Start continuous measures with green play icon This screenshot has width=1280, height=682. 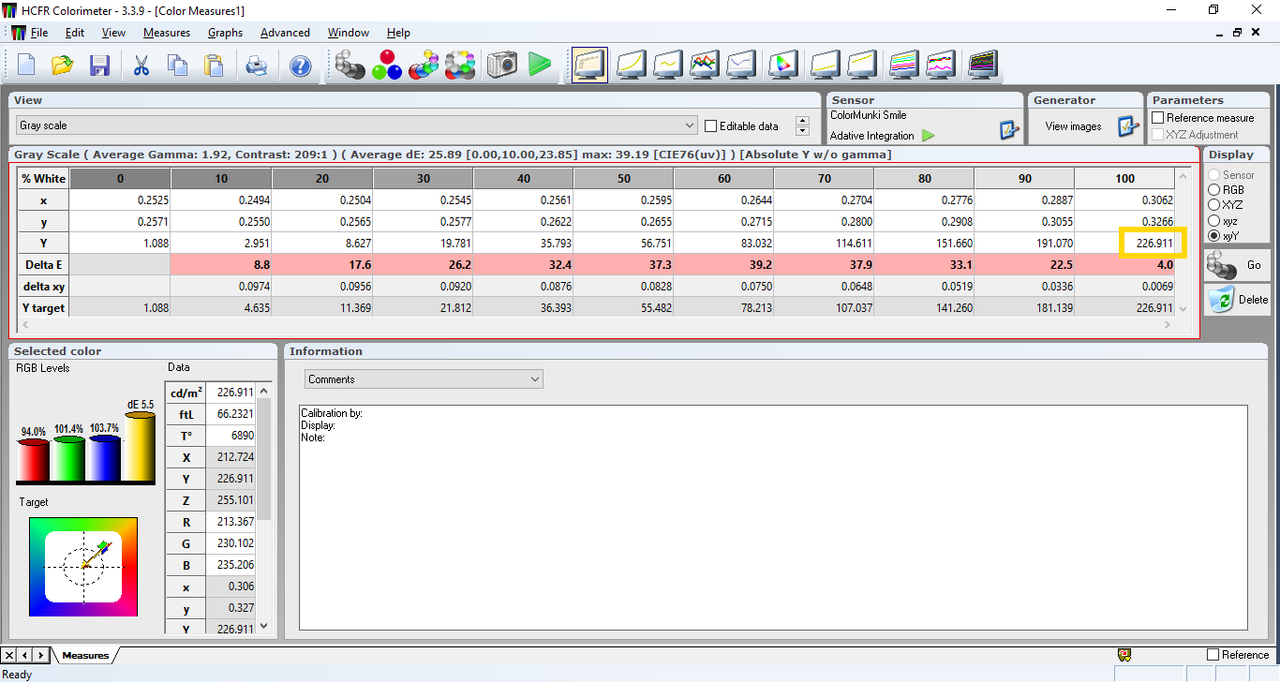(x=540, y=65)
